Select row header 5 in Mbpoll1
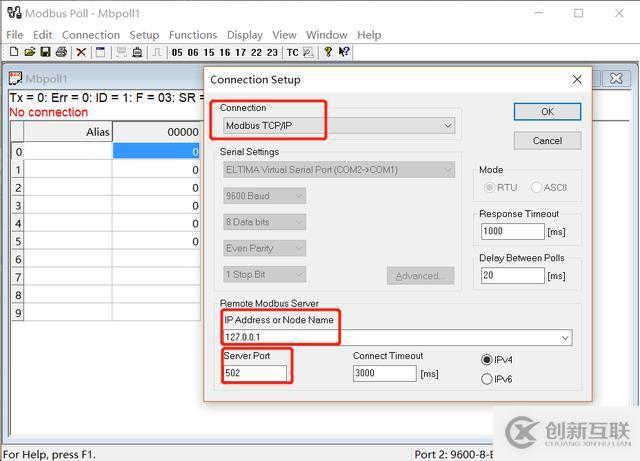Image resolution: width=640 pixels, height=461 pixels. 18,241
